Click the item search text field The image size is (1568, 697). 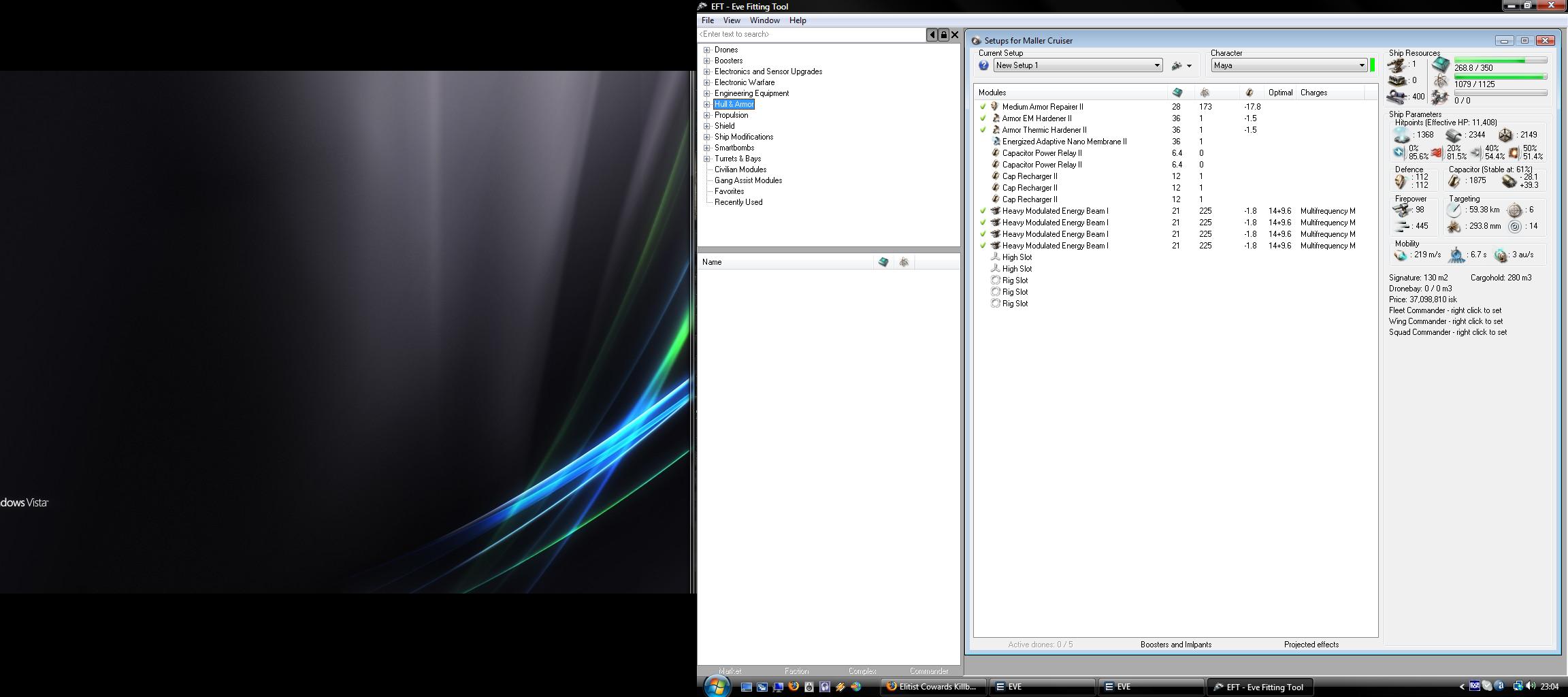click(811, 34)
